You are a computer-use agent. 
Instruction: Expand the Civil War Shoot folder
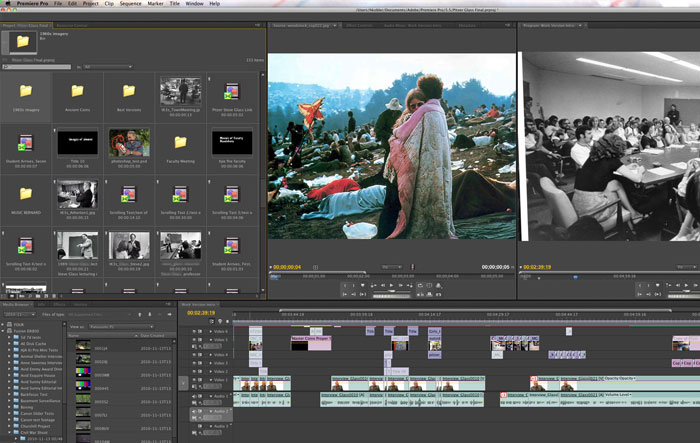click(x=9, y=432)
